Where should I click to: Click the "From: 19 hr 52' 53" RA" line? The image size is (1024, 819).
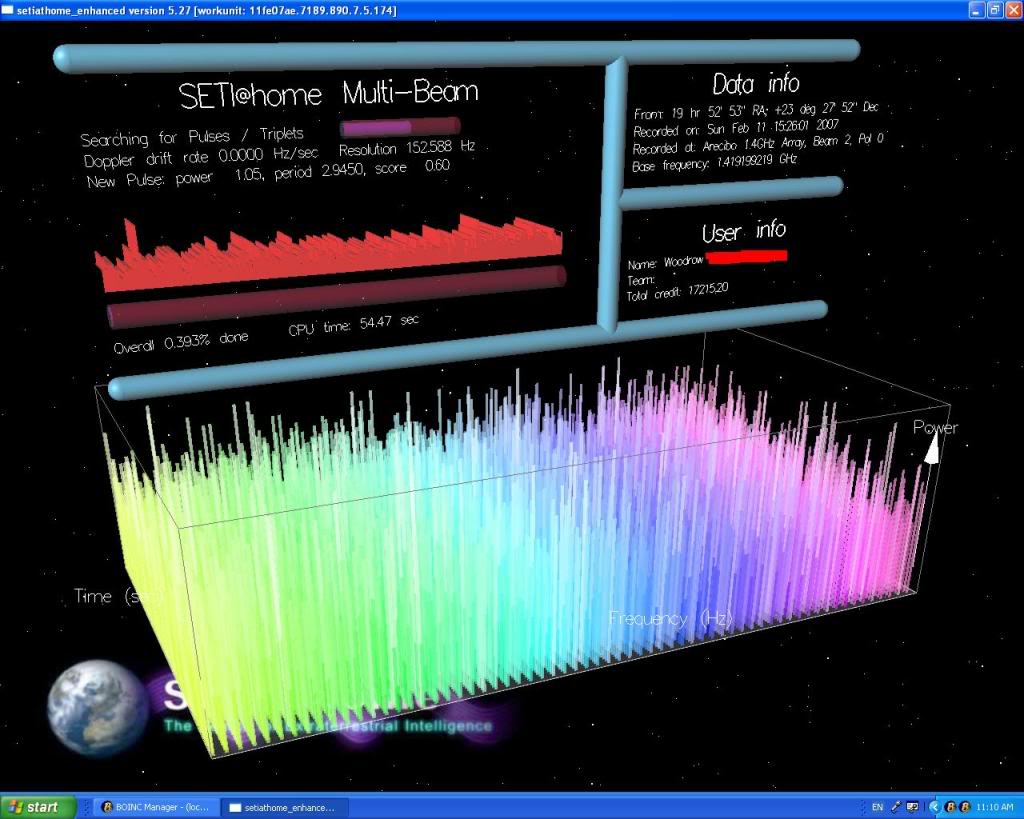[x=756, y=110]
